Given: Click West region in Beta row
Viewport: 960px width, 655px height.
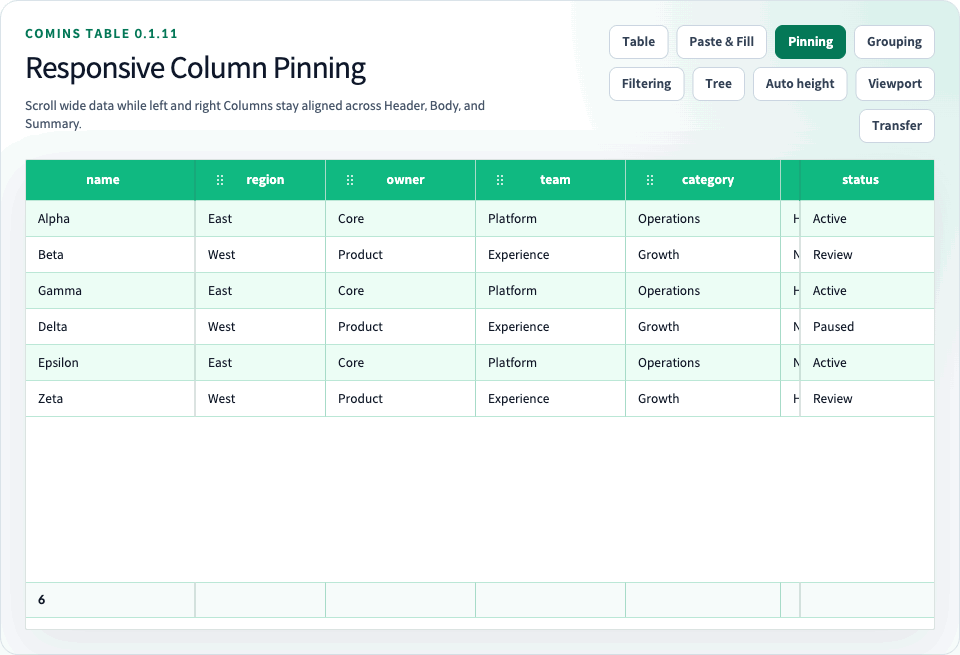Looking at the screenshot, I should coord(260,255).
